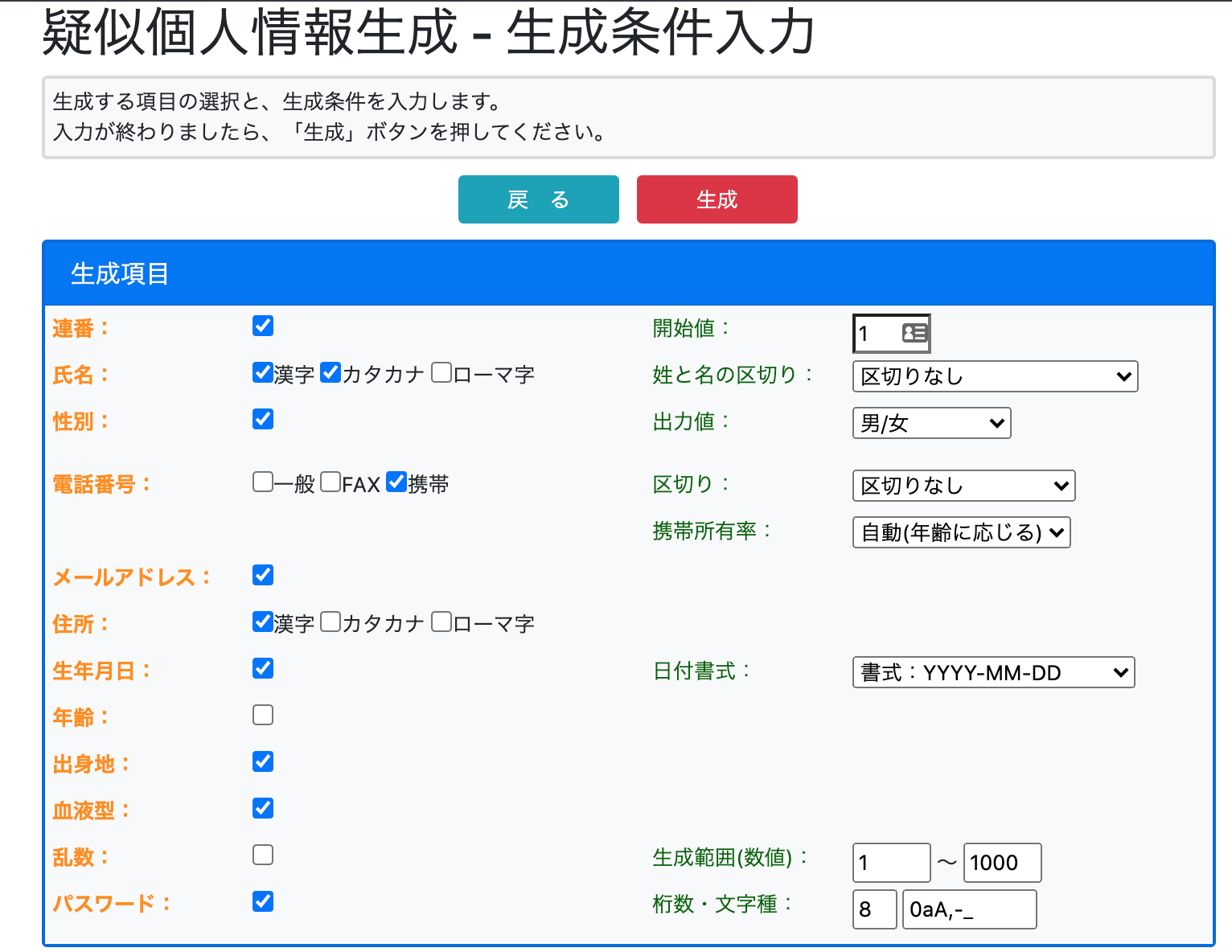Viewport: 1232px width, 952px height.
Task: Enable FAX number generation
Action: 331,482
